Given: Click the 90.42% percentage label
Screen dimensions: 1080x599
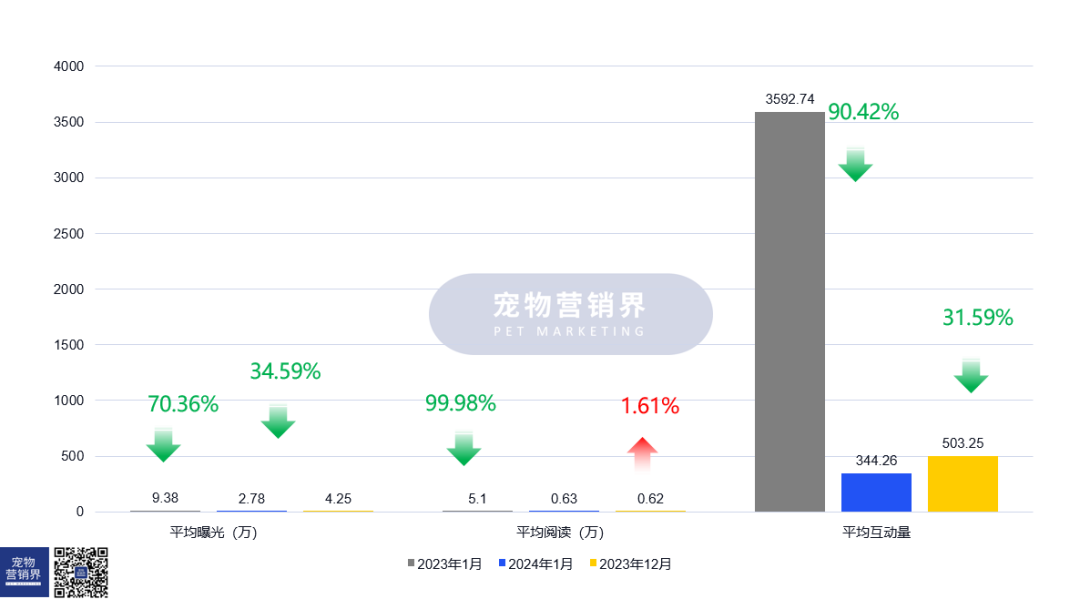Looking at the screenshot, I should pyautogui.click(x=863, y=112).
